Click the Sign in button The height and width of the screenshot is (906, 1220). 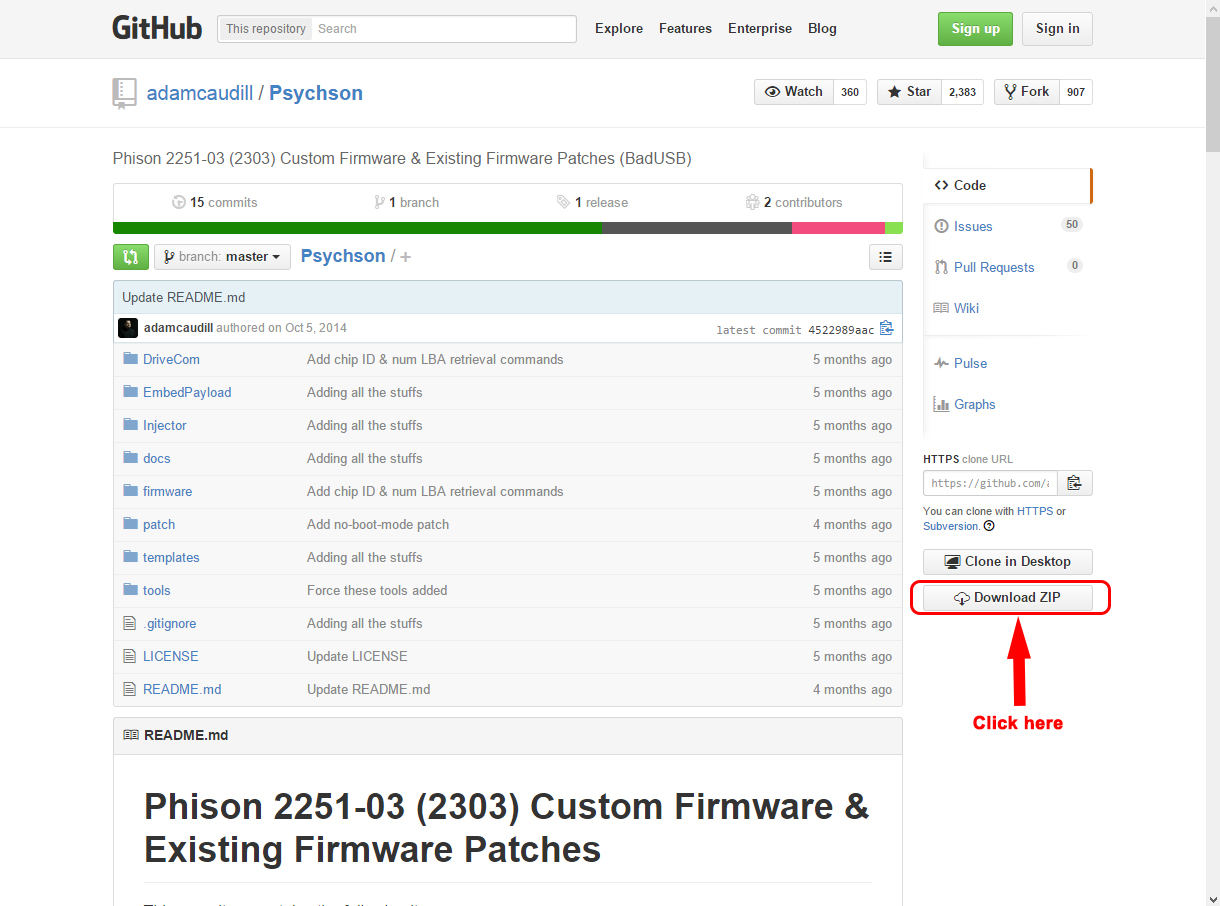tap(1057, 29)
